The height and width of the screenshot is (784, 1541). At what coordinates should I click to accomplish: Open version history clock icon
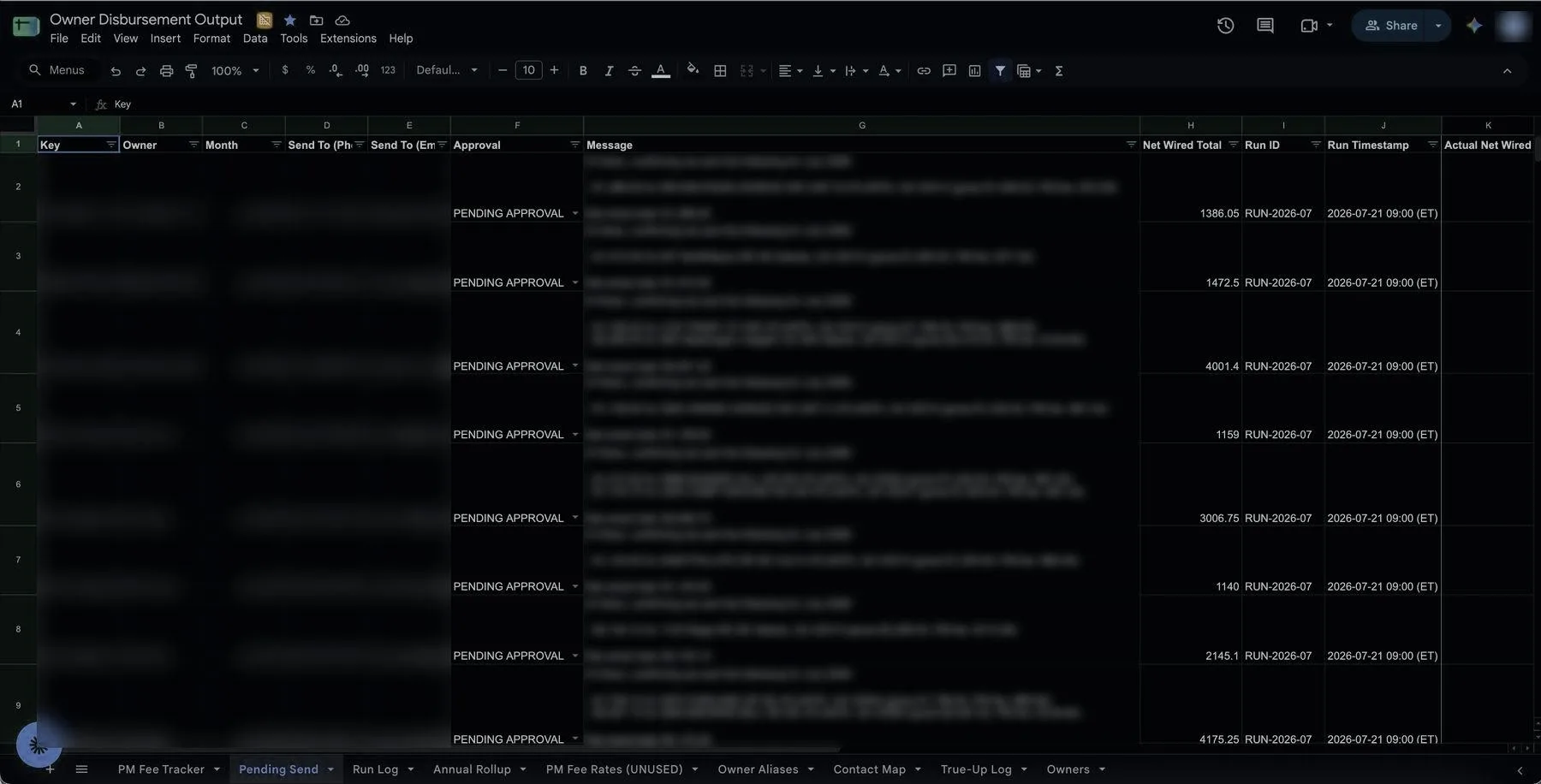tap(1225, 26)
